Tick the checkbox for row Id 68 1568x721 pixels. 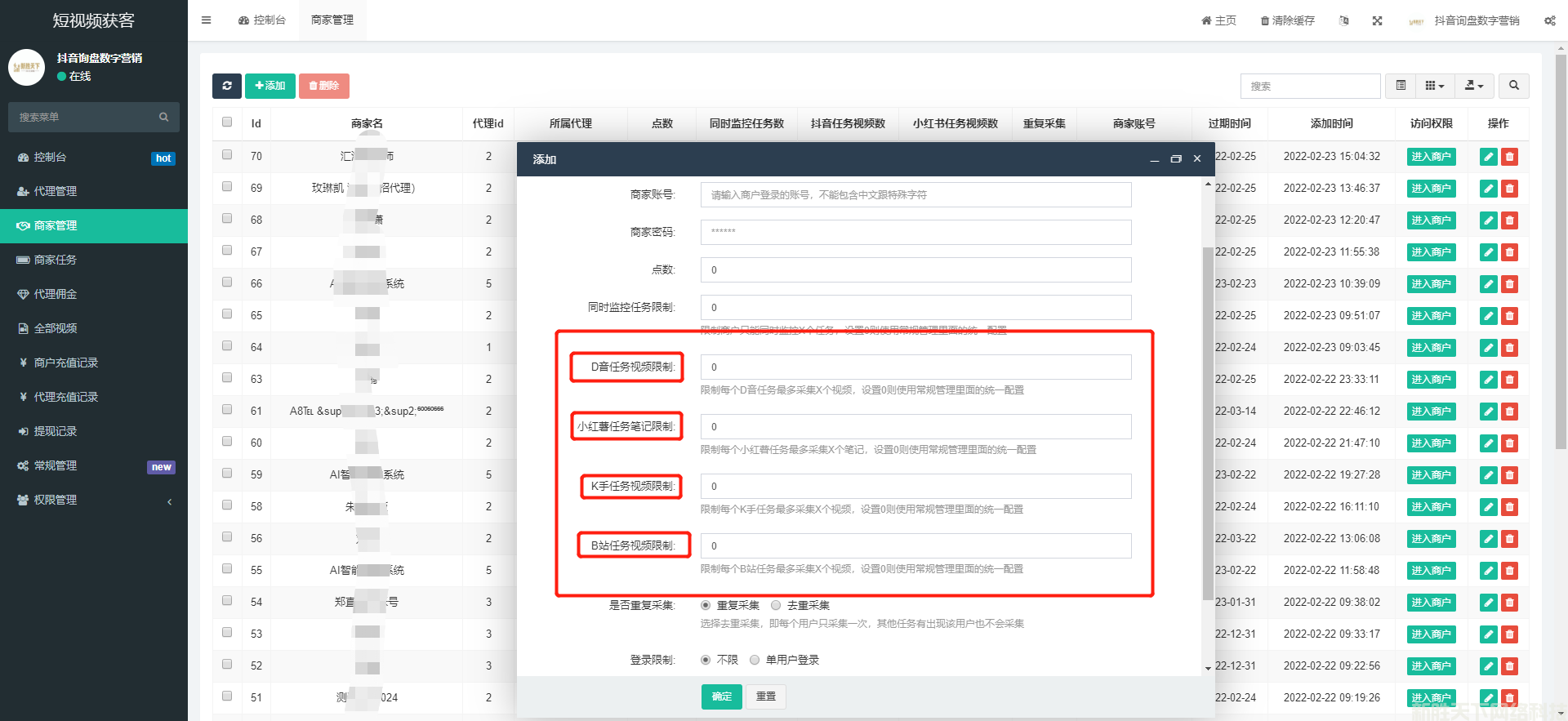pyautogui.click(x=227, y=219)
